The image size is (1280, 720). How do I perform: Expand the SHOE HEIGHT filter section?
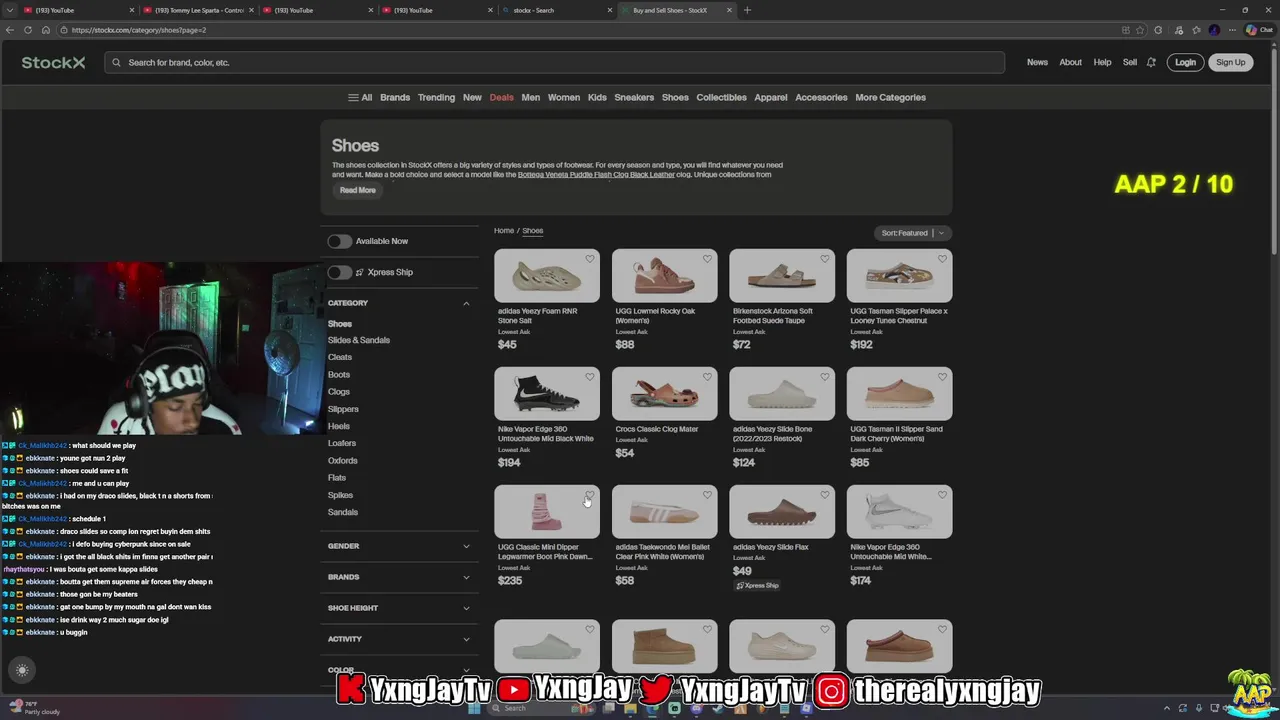tap(398, 608)
